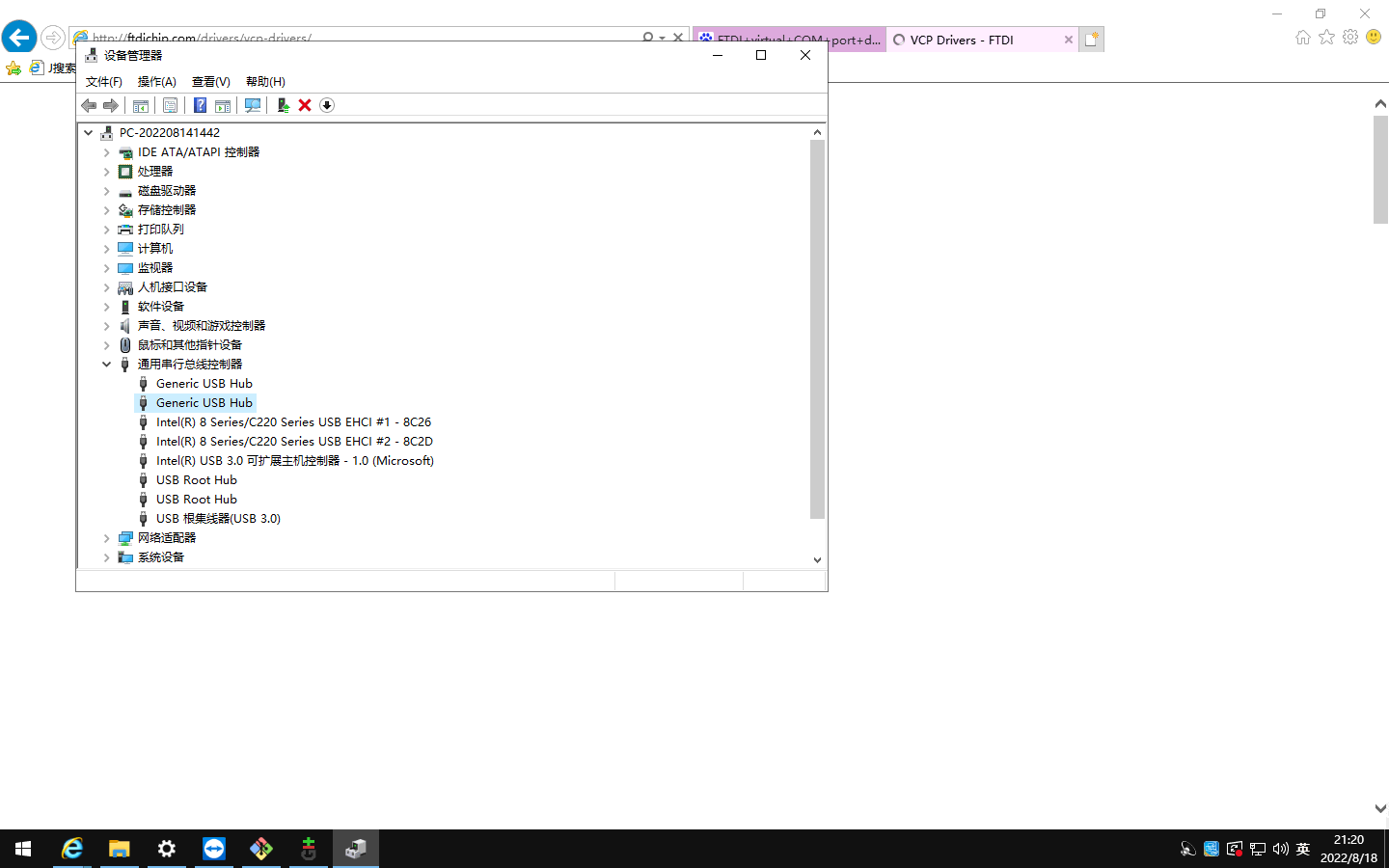Click the blue Help question-mark toolbar icon
This screenshot has width=1389, height=868.
[x=201, y=105]
